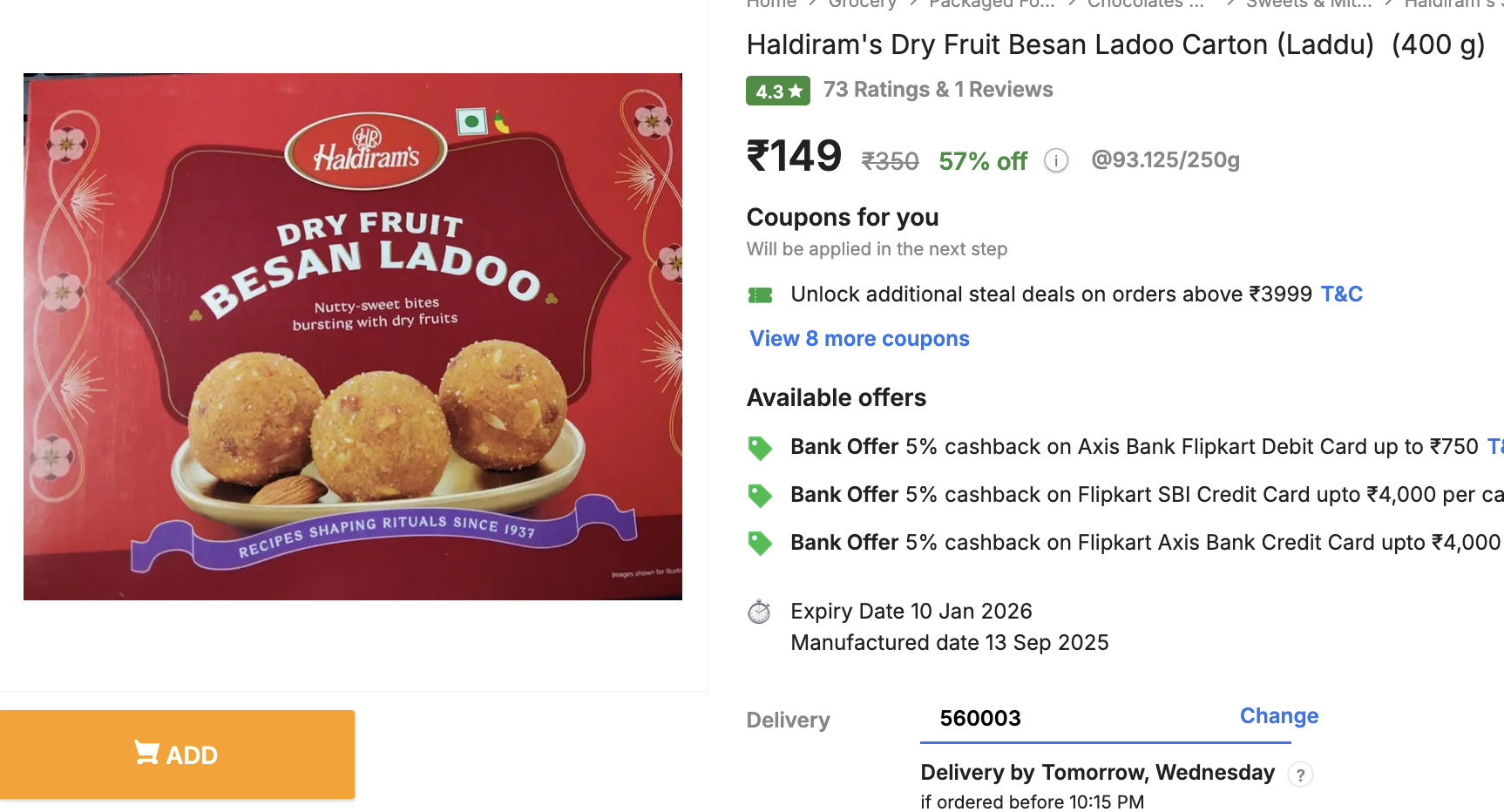The height and width of the screenshot is (812, 1504).
Task: Go to Packaged Food breadcrumb item
Action: coord(991,4)
